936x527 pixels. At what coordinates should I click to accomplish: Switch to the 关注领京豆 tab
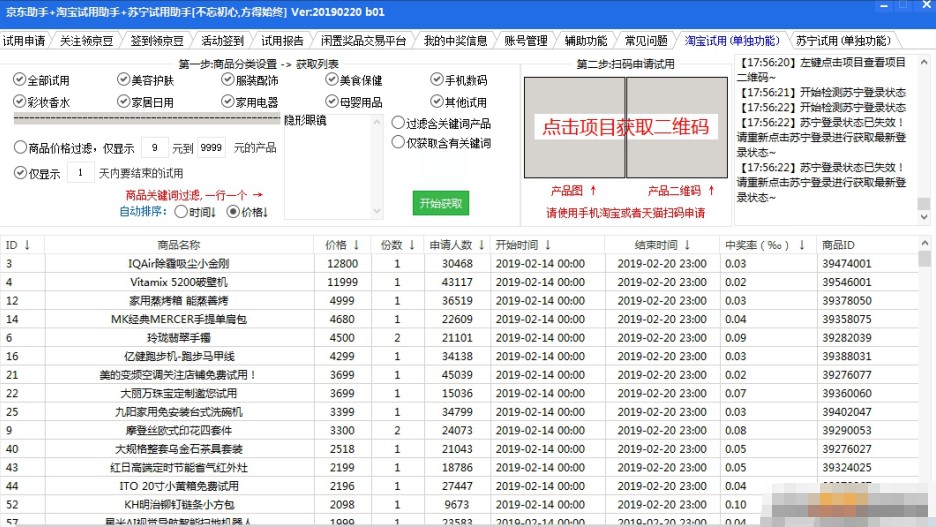[87, 41]
